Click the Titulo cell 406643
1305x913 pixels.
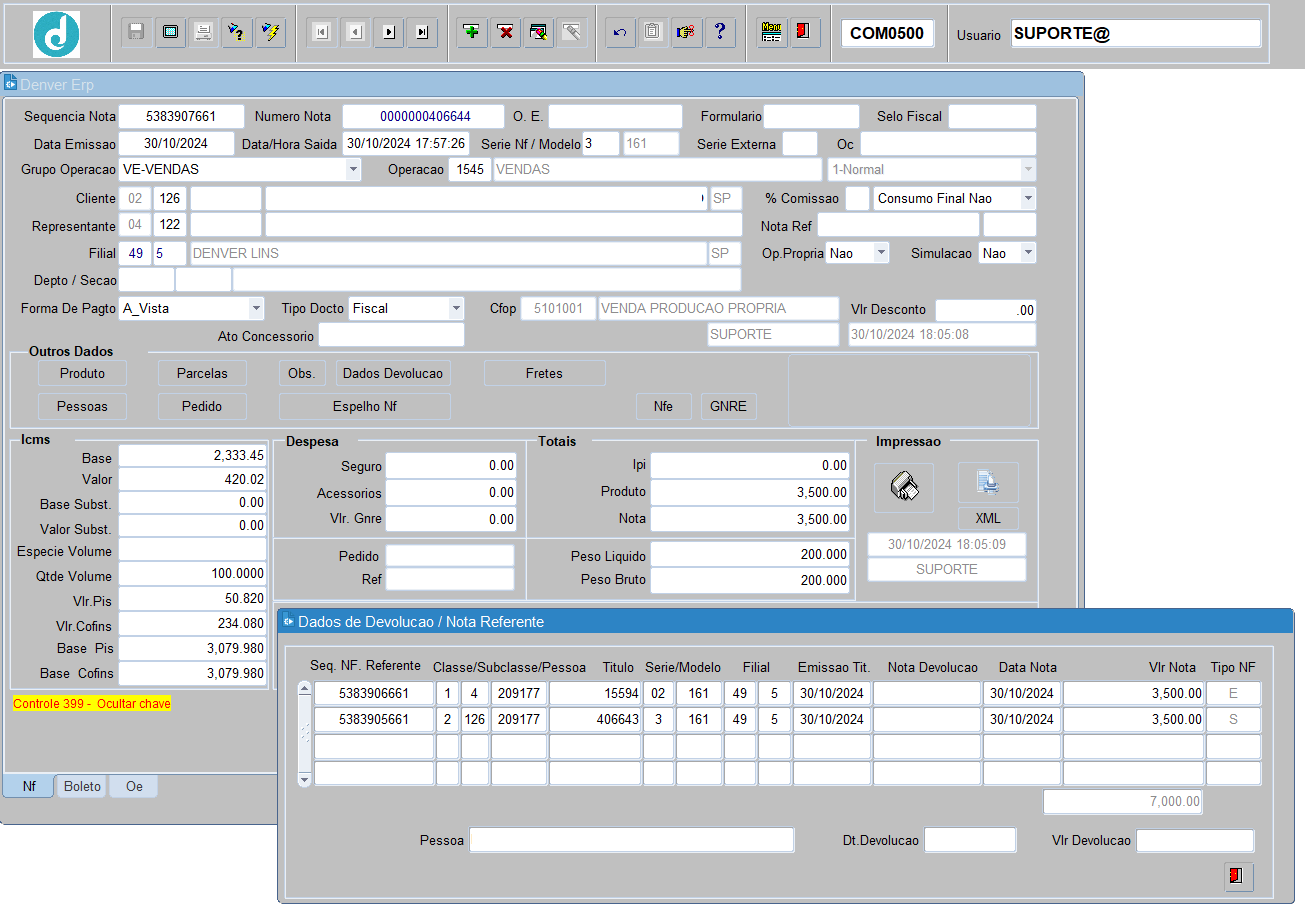pyautogui.click(x=595, y=719)
